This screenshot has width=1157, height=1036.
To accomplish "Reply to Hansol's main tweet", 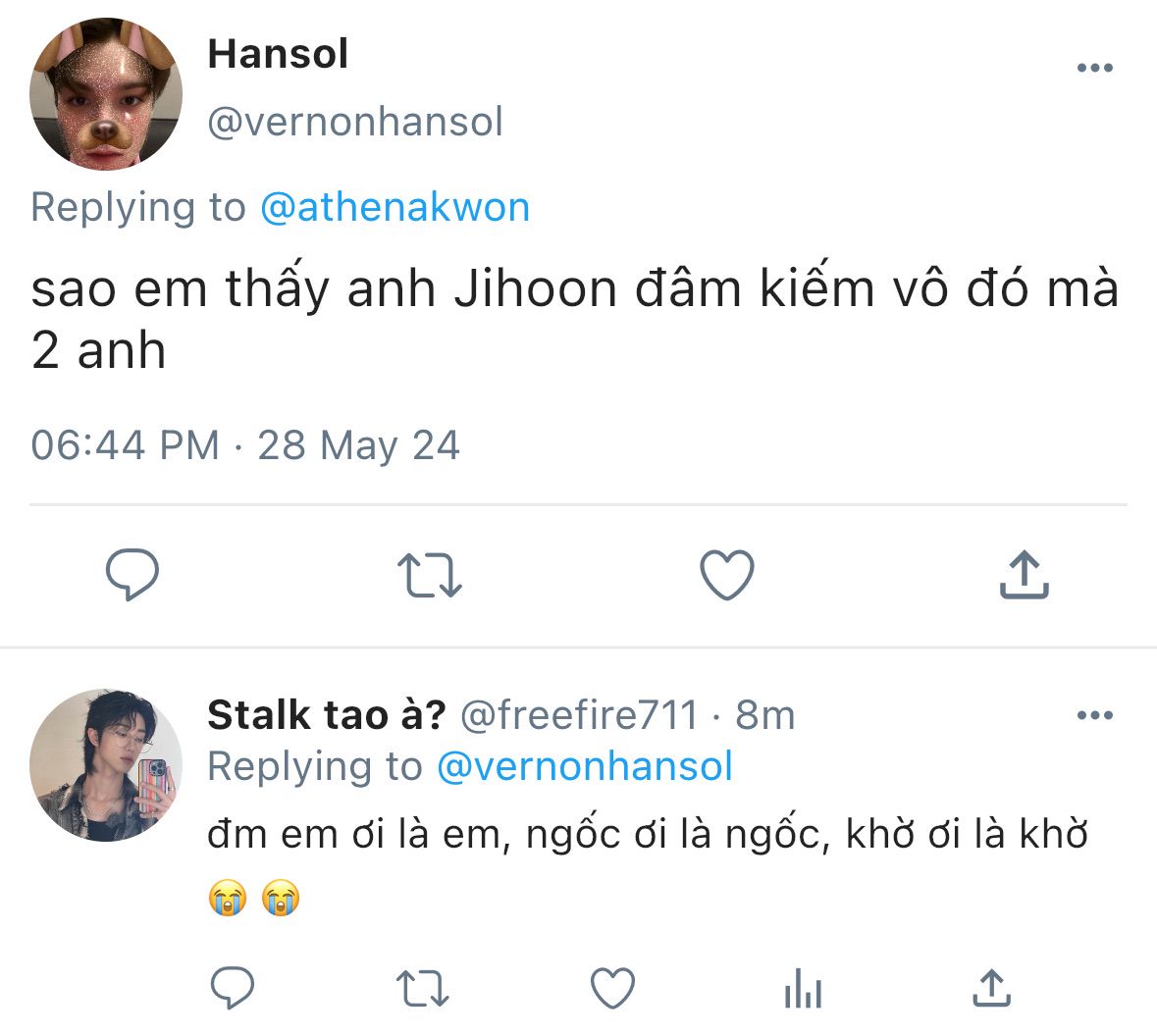I will point(132,575).
